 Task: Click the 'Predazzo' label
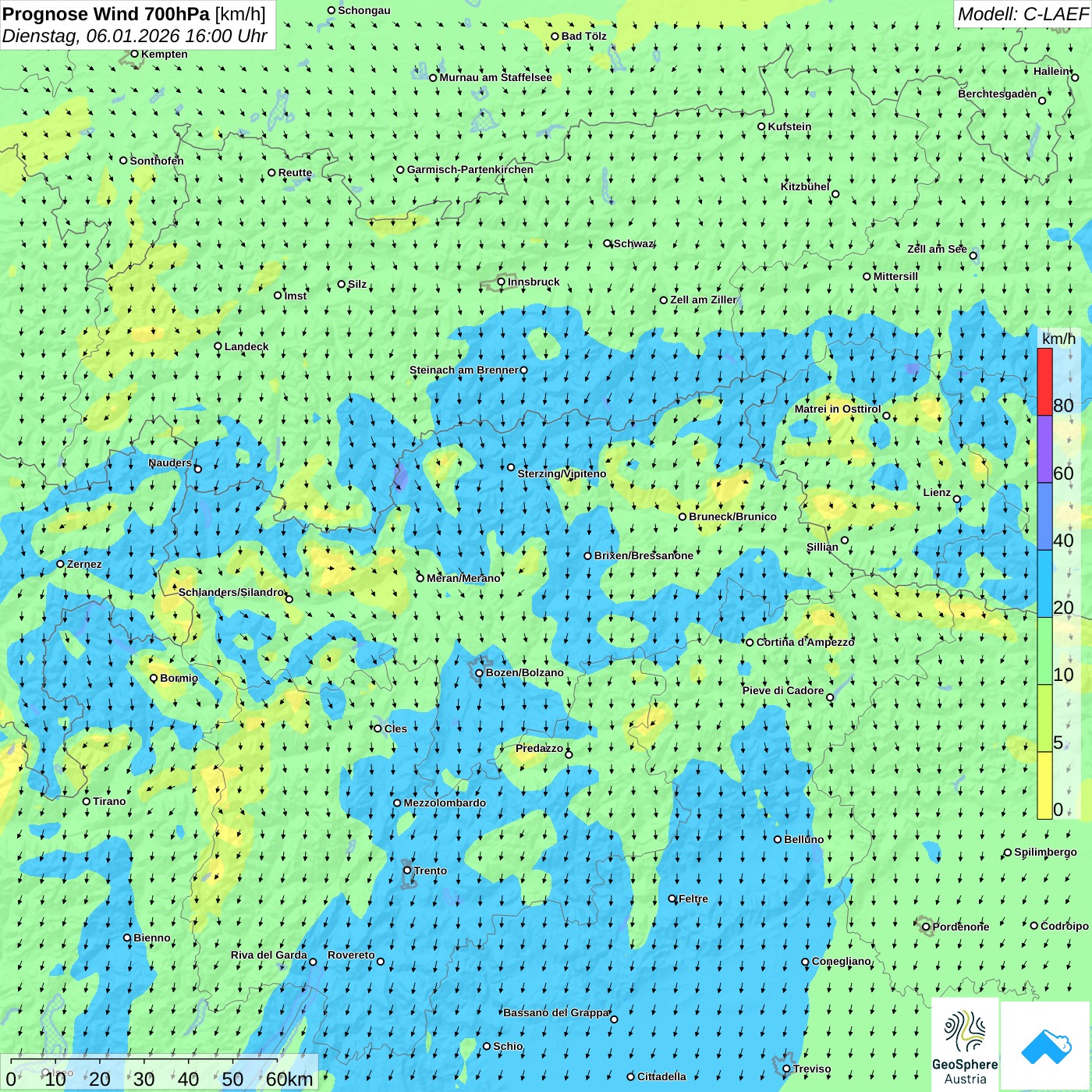(x=539, y=748)
